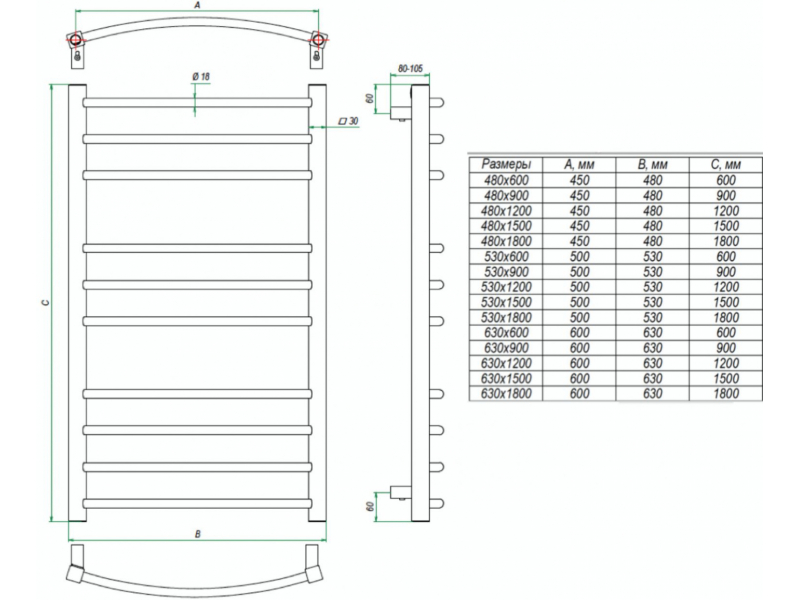800x600 pixels.
Task: Click the 'C, мм' column header
Action: click(x=726, y=164)
